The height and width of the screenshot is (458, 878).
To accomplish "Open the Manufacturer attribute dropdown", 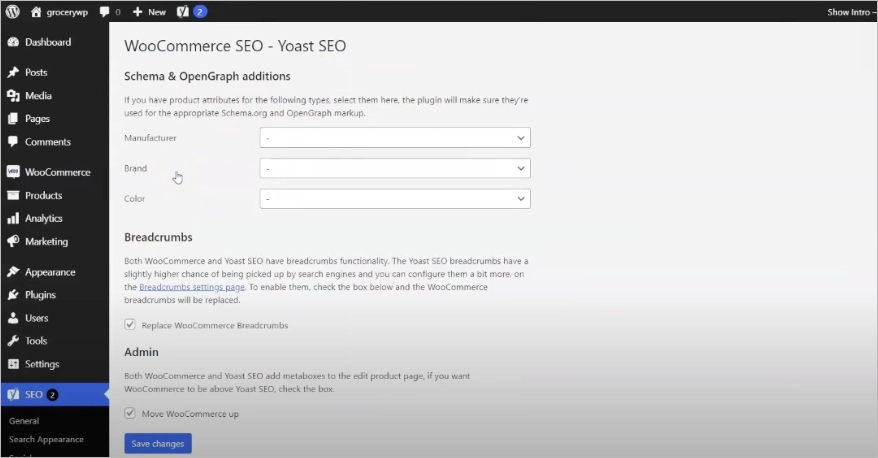I will coord(395,138).
